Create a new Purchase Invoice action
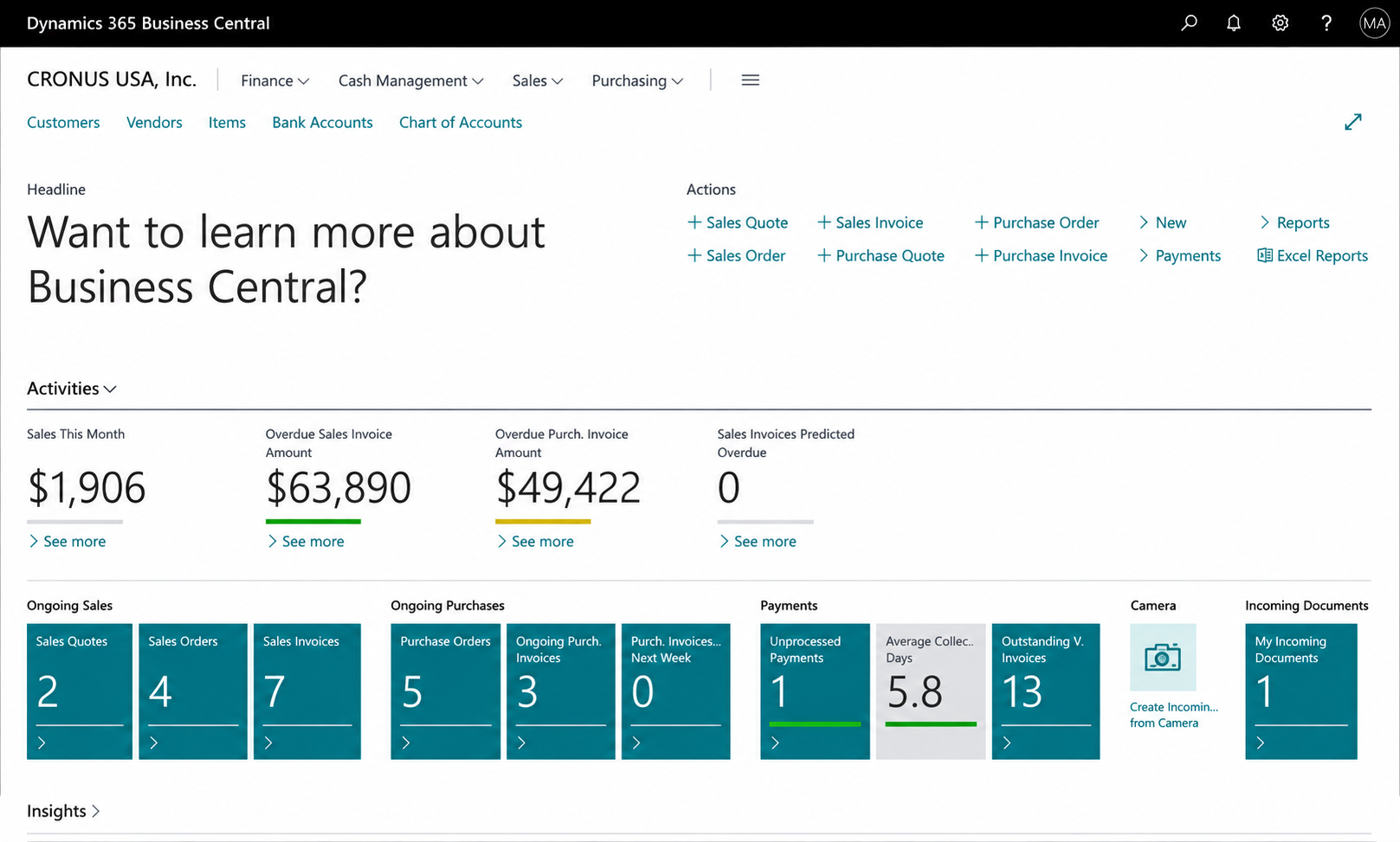 tap(1041, 255)
